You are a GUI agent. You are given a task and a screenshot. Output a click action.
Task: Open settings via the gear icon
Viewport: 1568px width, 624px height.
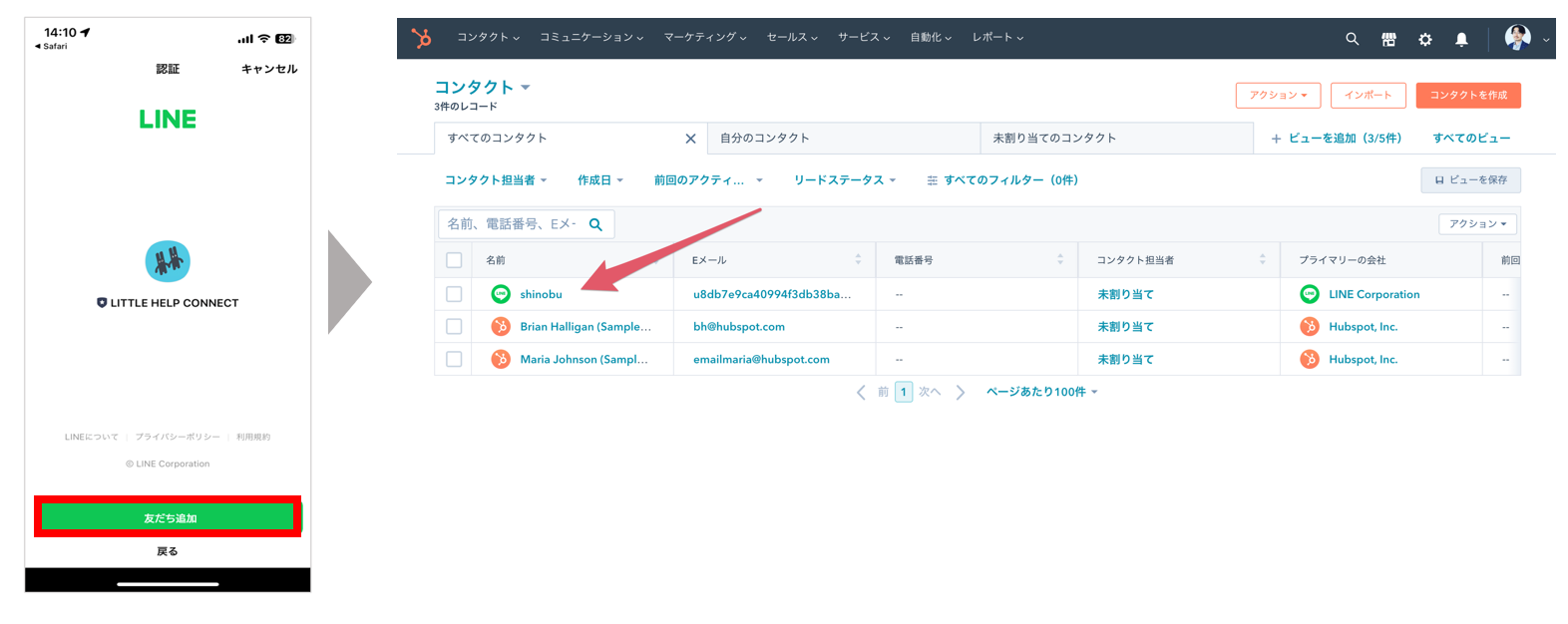click(x=1424, y=39)
